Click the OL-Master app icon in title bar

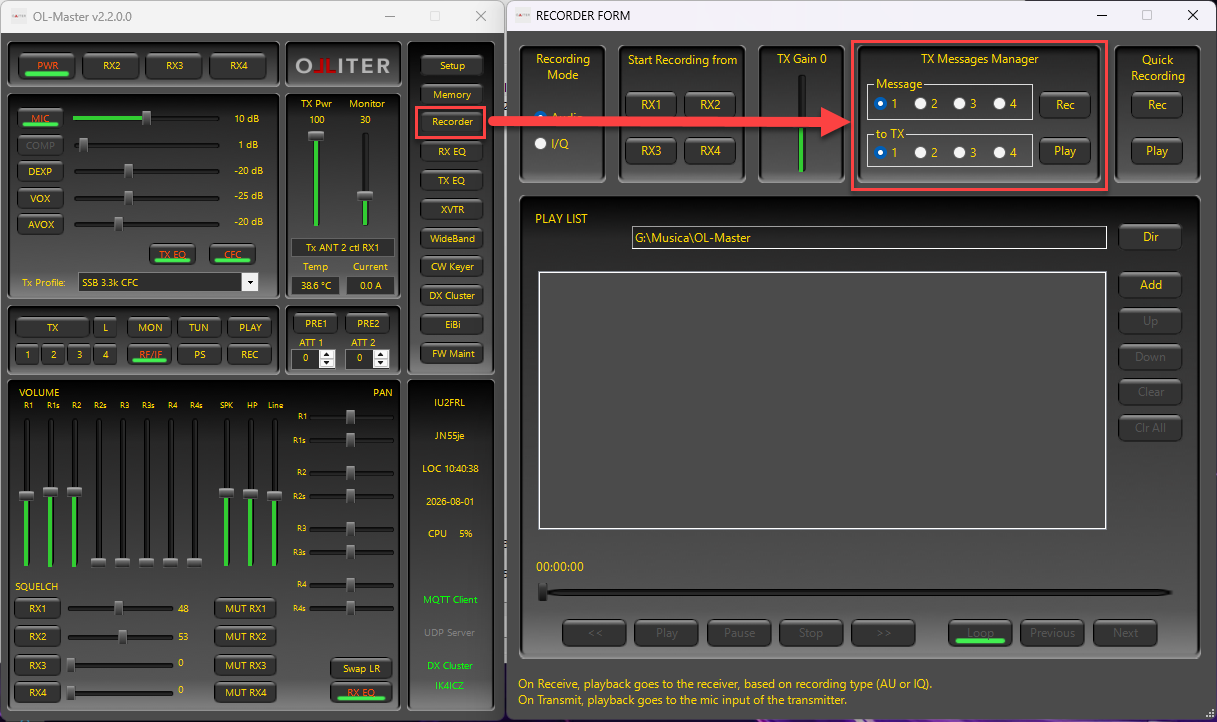pos(18,16)
